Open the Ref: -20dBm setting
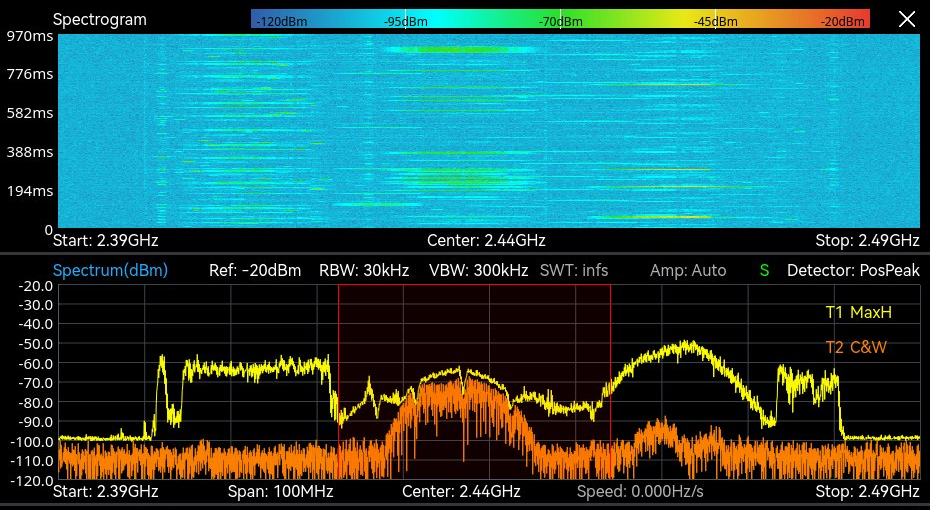 tap(255, 270)
